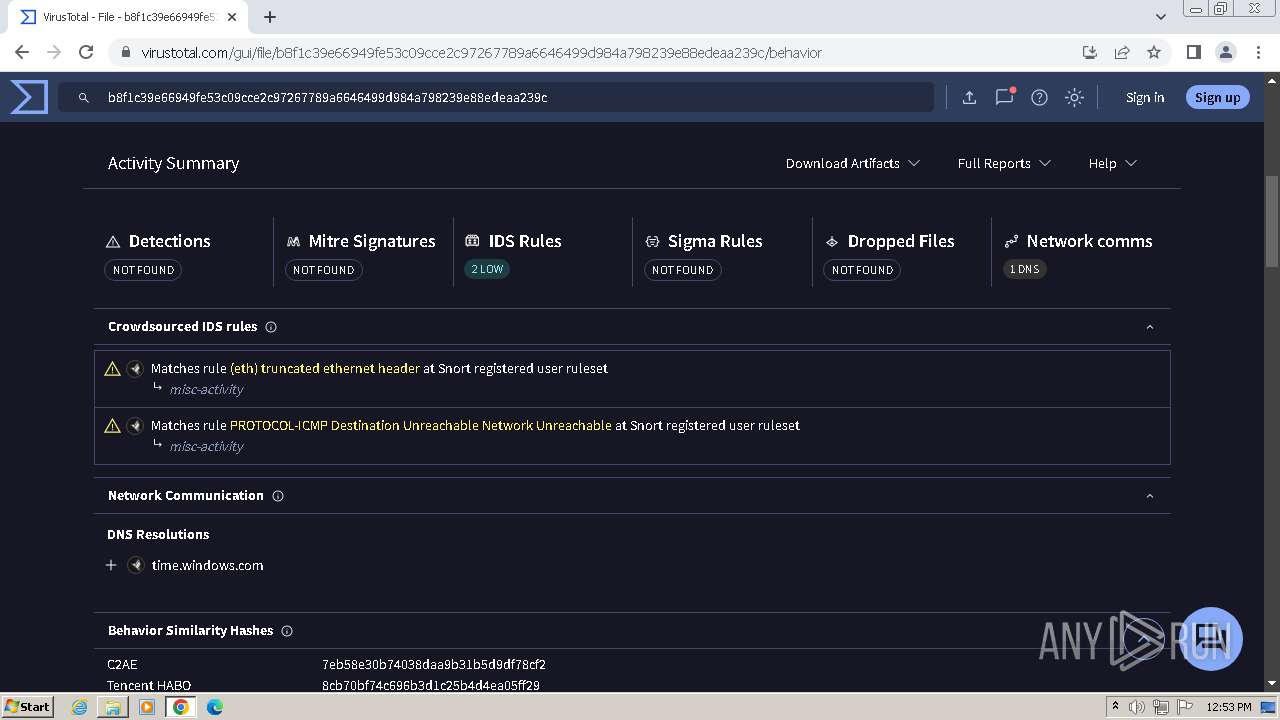Click the misc-activity label under ICMP Destination Unreachable

tap(206, 446)
